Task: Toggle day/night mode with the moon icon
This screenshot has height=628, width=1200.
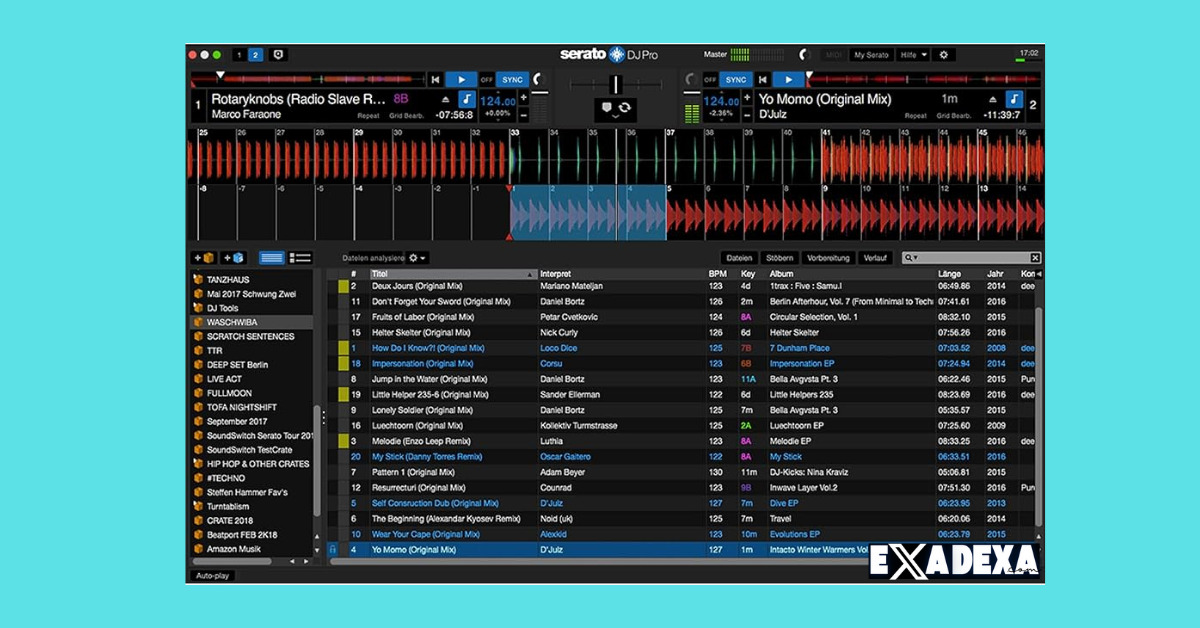Action: tap(805, 54)
